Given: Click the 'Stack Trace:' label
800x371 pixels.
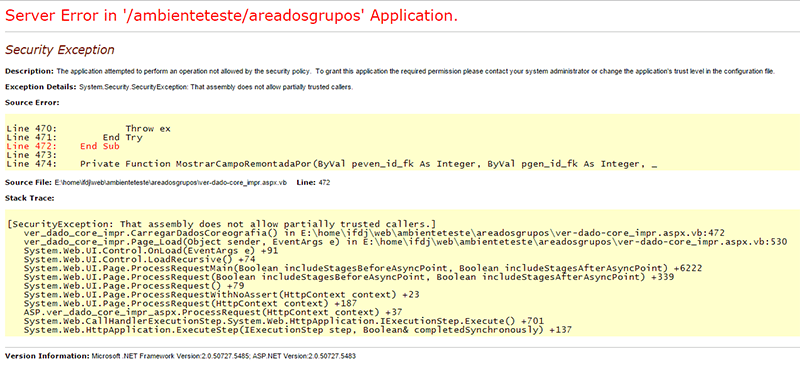Looking at the screenshot, I should pyautogui.click(x=30, y=197).
